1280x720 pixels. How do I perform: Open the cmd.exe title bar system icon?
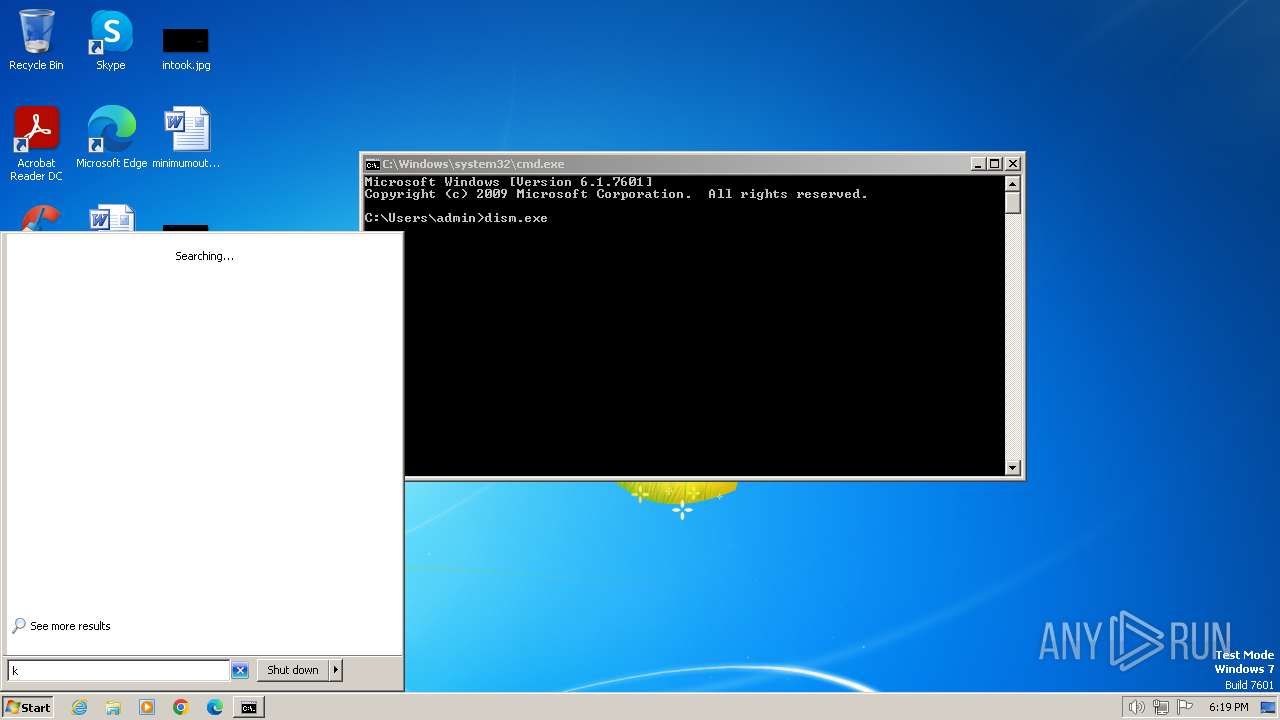tap(372, 164)
